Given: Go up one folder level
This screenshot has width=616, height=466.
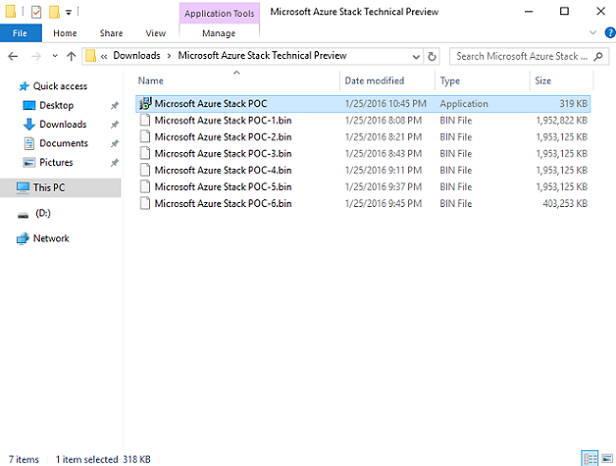Looking at the screenshot, I should coord(71,57).
